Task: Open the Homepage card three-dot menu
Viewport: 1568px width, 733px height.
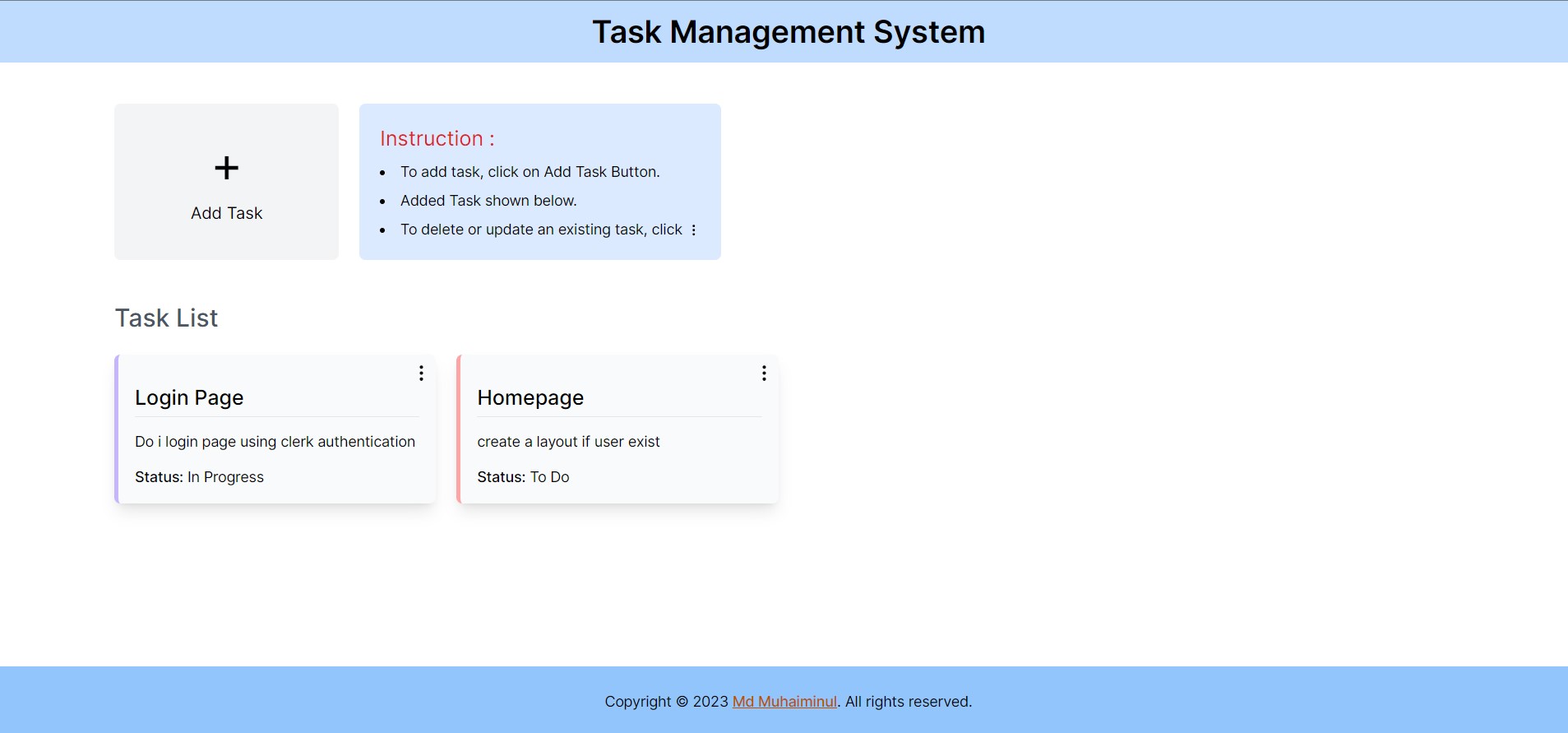Action: [x=764, y=373]
